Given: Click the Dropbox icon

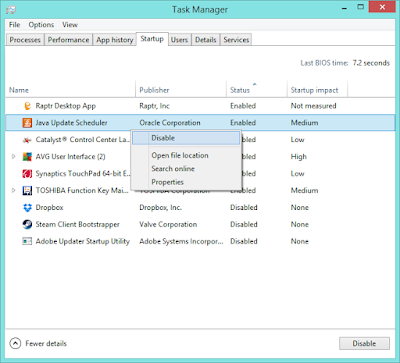Looking at the screenshot, I should tap(27, 208).
